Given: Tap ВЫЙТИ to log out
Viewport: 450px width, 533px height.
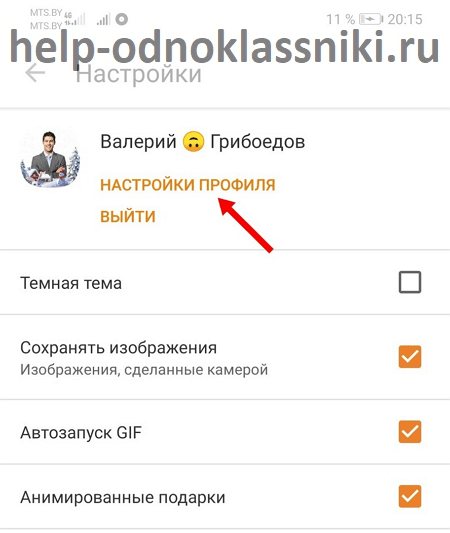Looking at the screenshot, I should pyautogui.click(x=128, y=217).
